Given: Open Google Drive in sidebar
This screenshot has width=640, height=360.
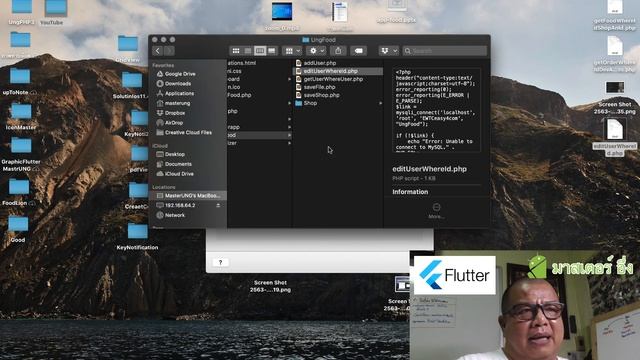Looking at the screenshot, I should tap(180, 74).
